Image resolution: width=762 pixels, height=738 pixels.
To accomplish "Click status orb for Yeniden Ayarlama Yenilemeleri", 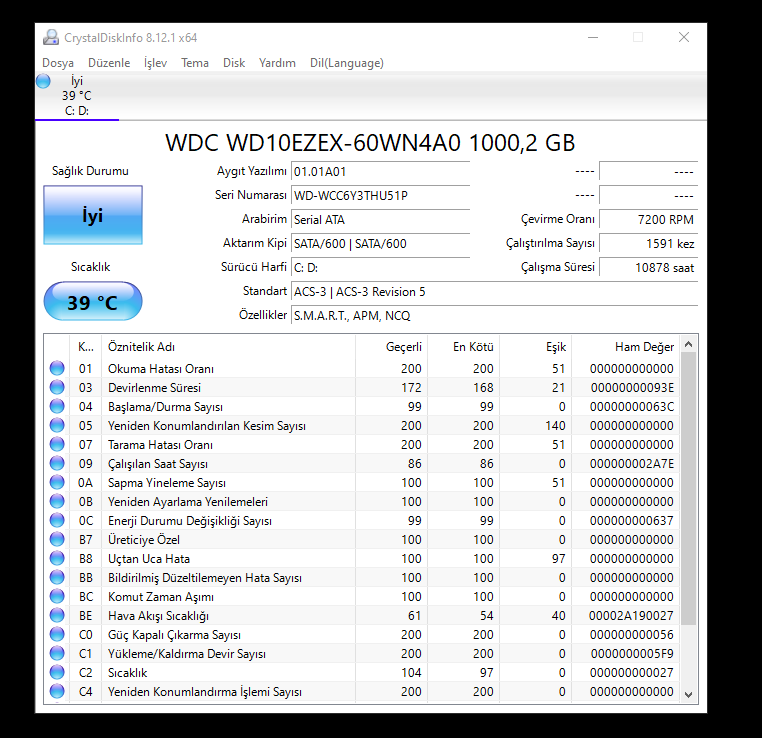I will point(57,501).
